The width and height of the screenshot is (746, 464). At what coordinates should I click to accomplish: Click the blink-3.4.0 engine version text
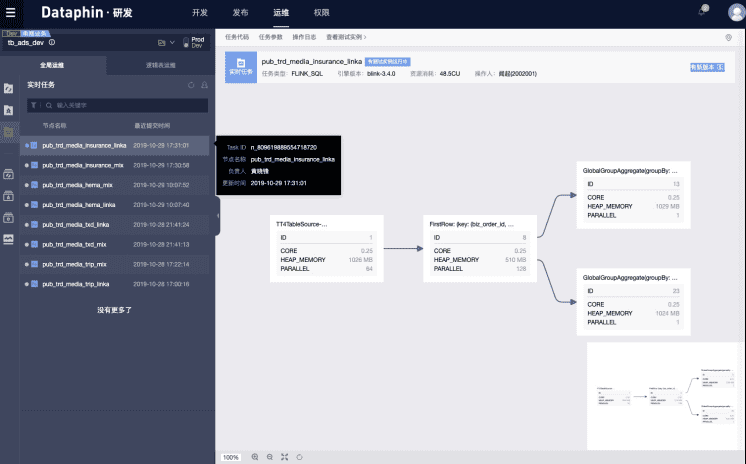[381, 74]
